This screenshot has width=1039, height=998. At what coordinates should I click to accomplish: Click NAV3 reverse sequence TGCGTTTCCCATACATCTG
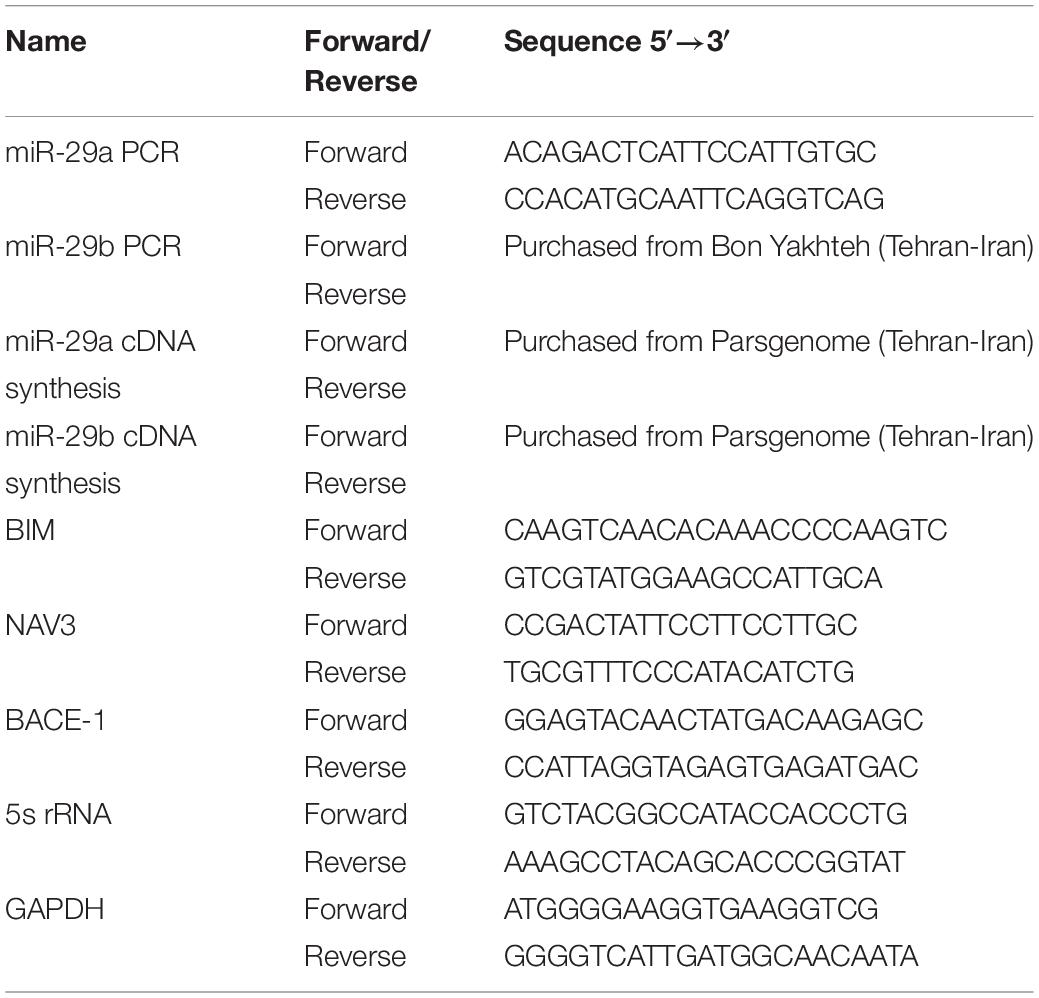coord(679,673)
